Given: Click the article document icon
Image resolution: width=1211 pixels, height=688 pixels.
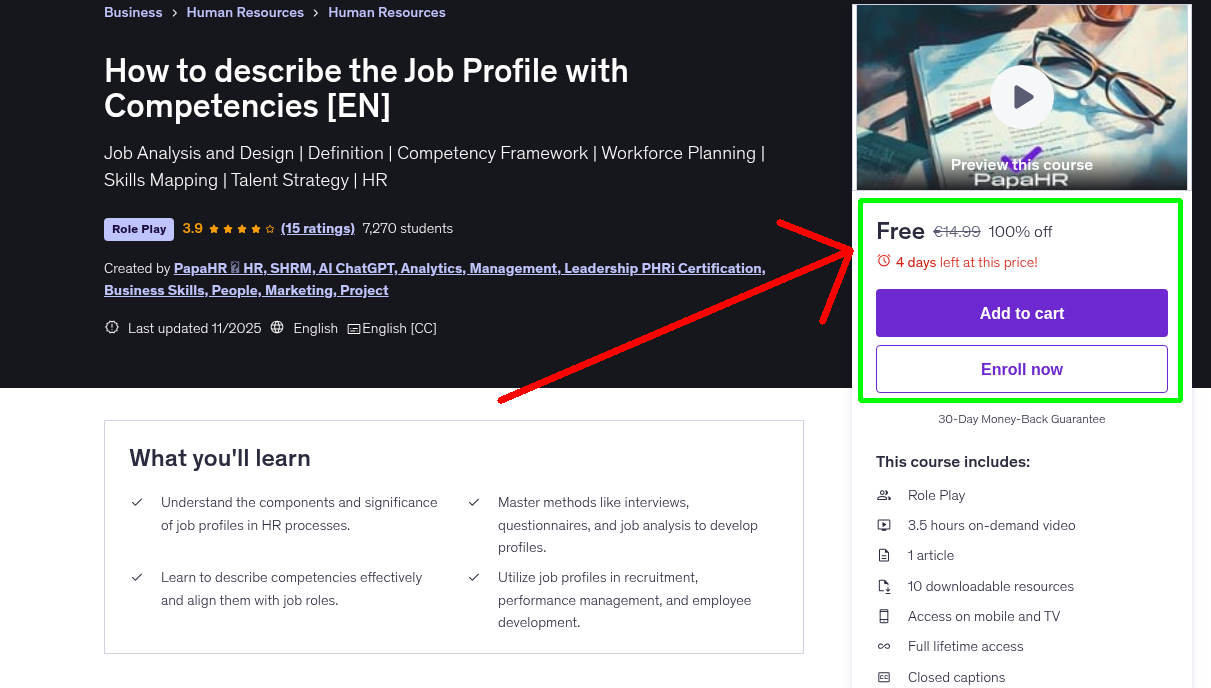Looking at the screenshot, I should tap(884, 555).
